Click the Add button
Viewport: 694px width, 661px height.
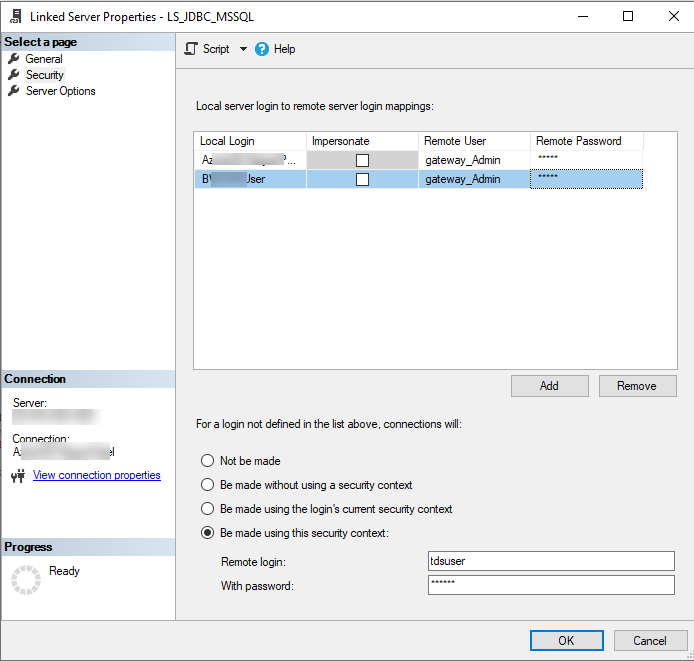point(549,386)
